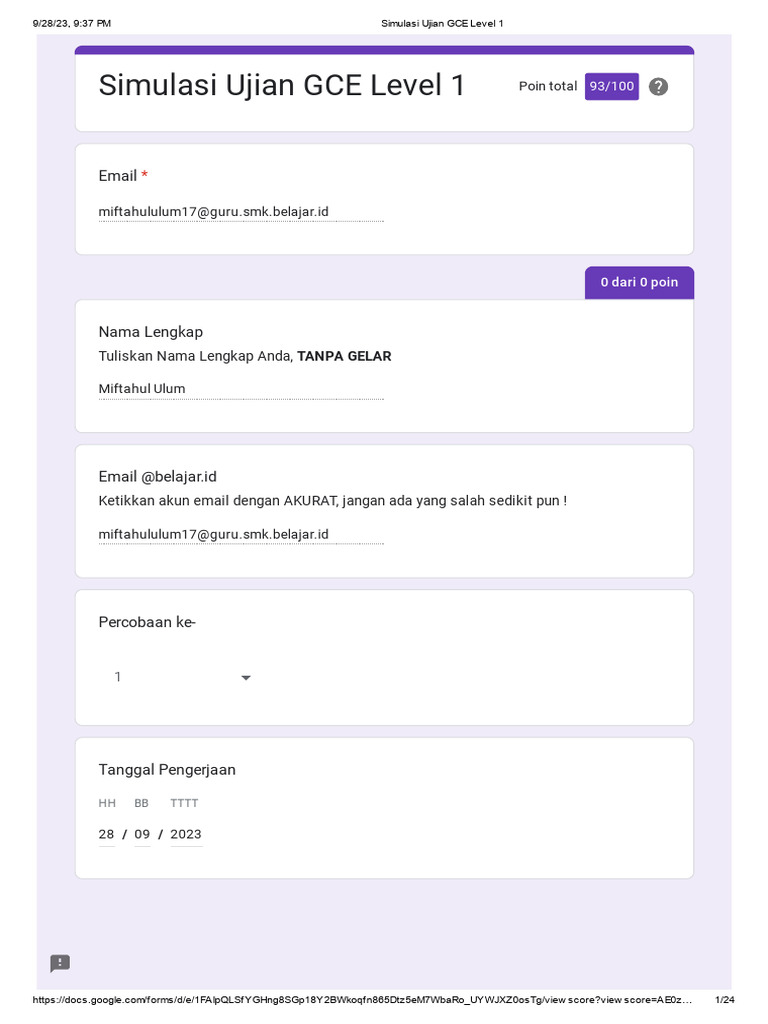Click the page number 1/24 indicator
Screen dimensions: 768x1024
pyautogui.click(x=725, y=1000)
